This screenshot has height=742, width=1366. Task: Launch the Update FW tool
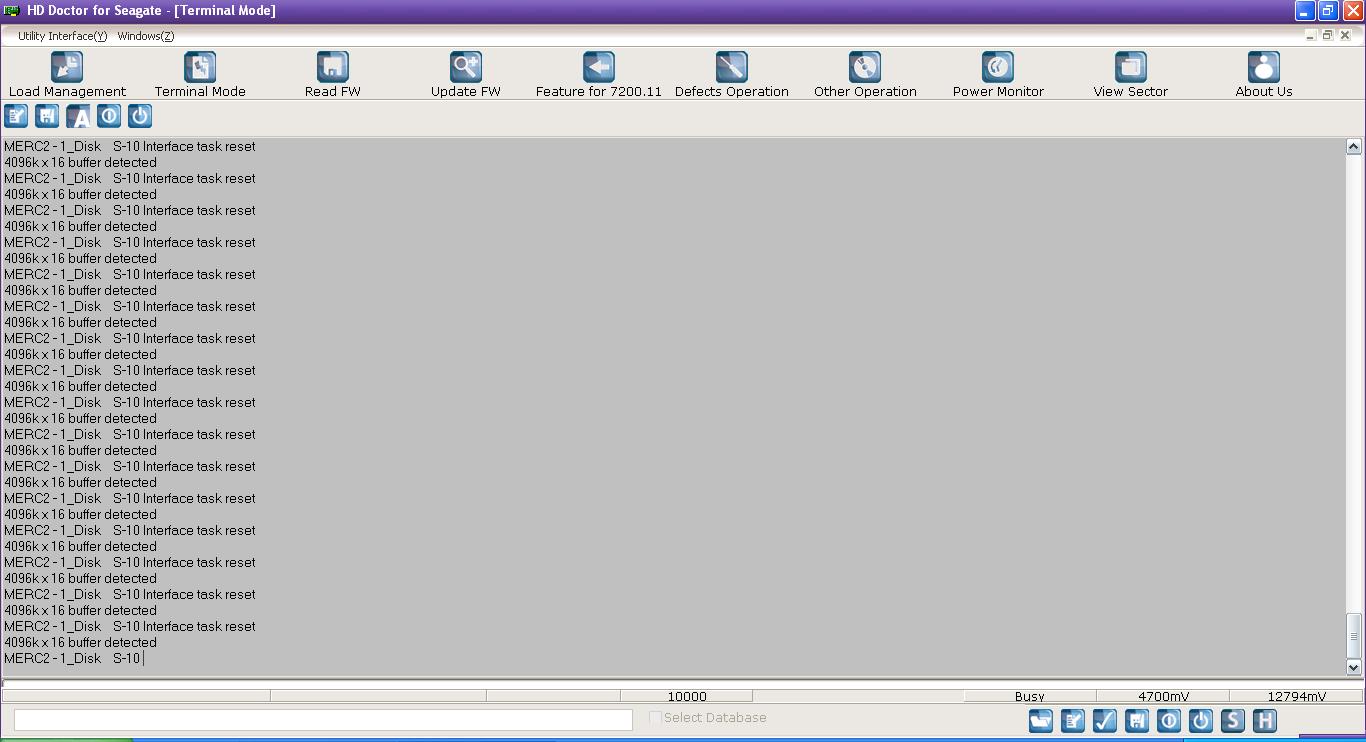click(x=466, y=75)
